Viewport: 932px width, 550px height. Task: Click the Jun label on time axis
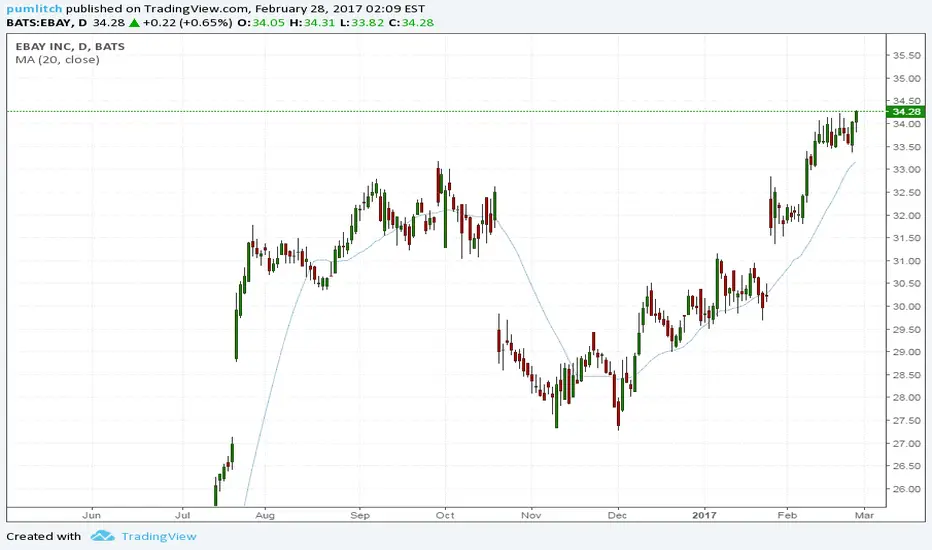92,515
